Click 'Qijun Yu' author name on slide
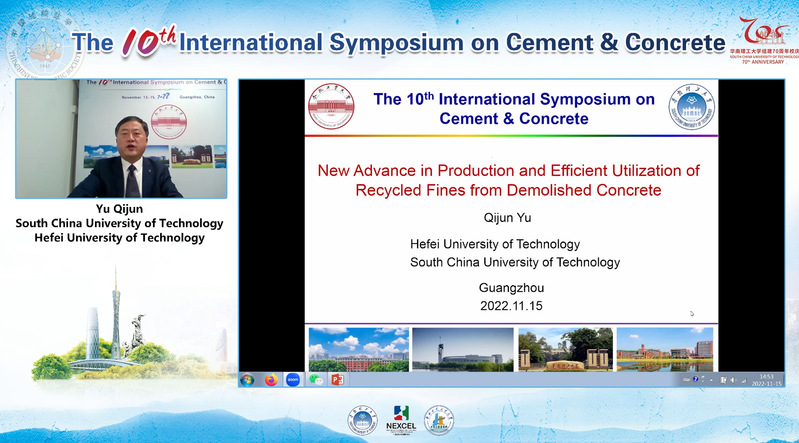 [x=507, y=218]
